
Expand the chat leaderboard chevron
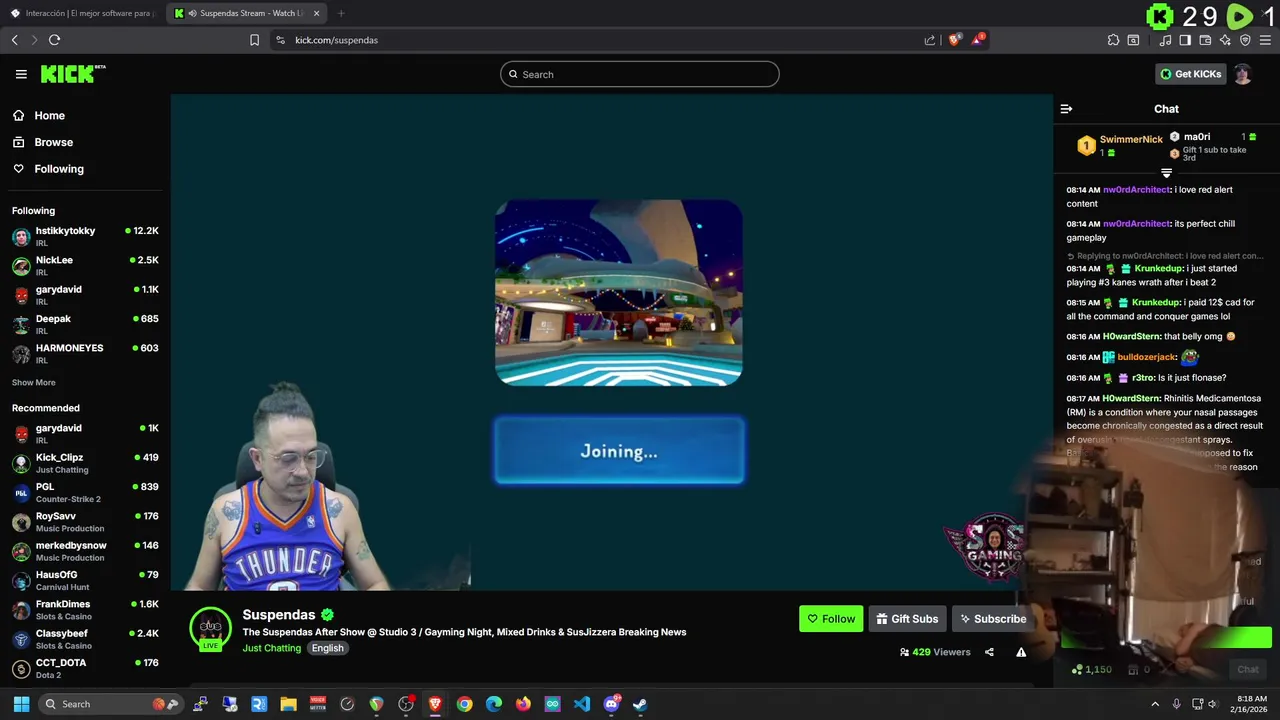(x=1166, y=173)
